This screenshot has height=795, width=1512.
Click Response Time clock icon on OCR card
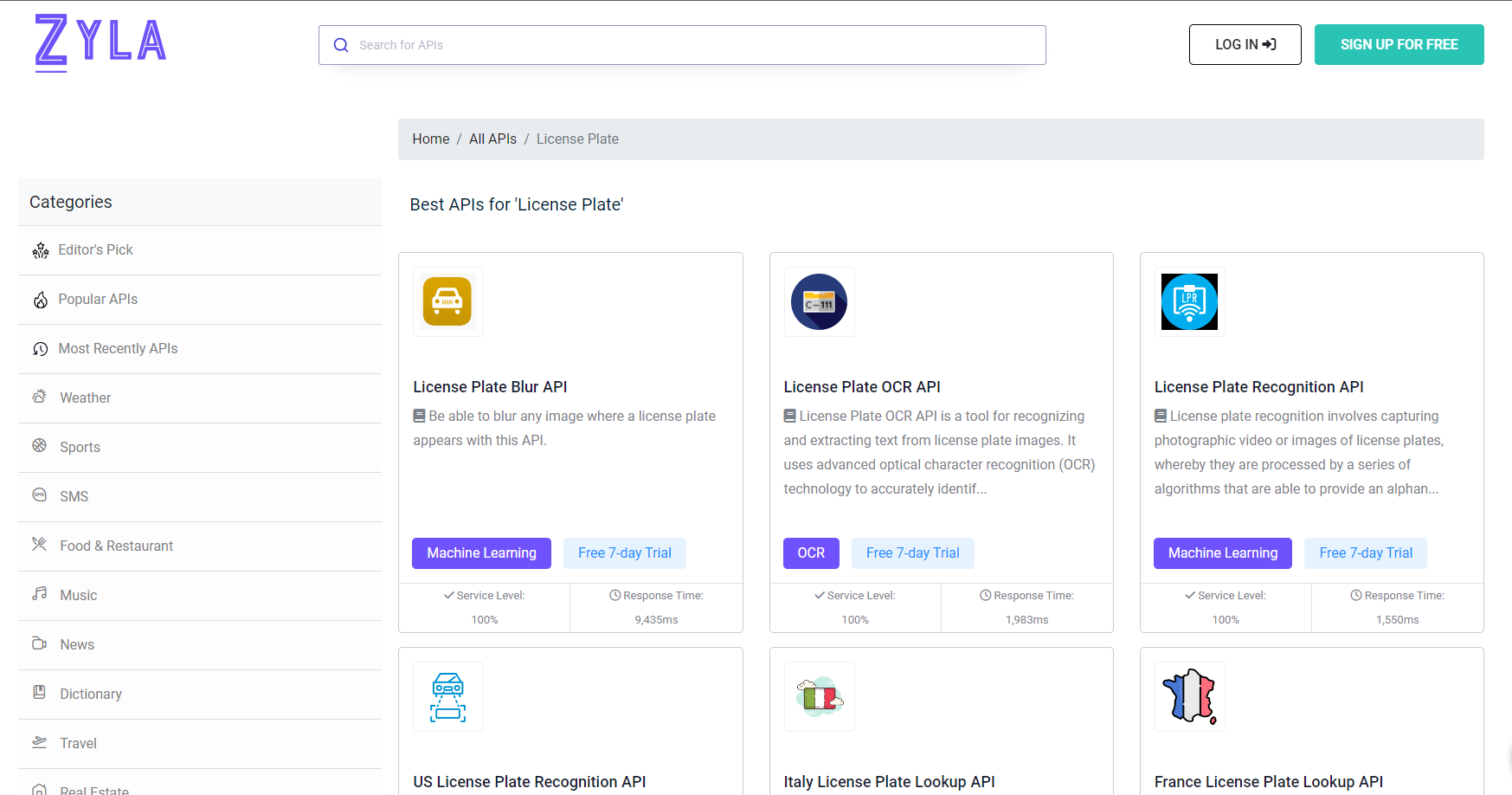pyautogui.click(x=985, y=595)
